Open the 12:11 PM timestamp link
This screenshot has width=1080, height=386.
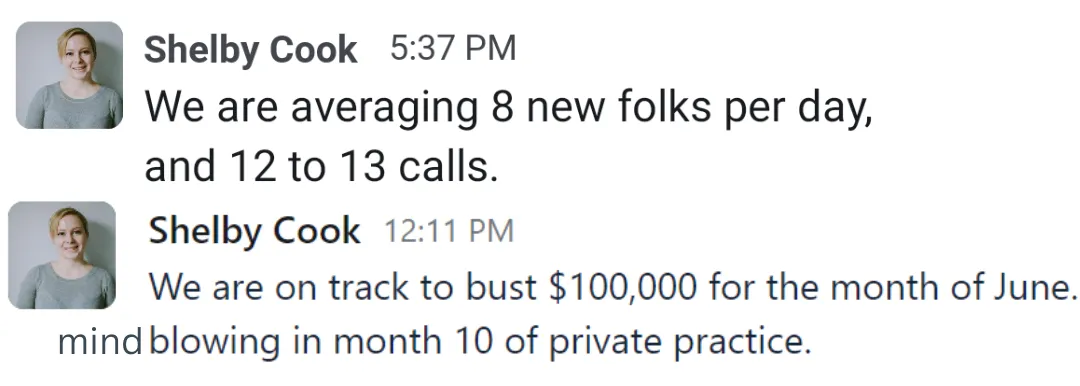click(x=448, y=231)
